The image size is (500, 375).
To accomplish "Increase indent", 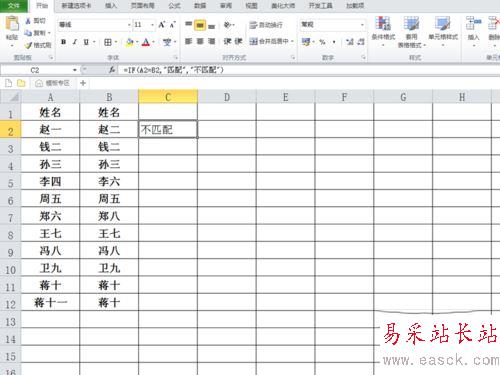I will [x=238, y=41].
